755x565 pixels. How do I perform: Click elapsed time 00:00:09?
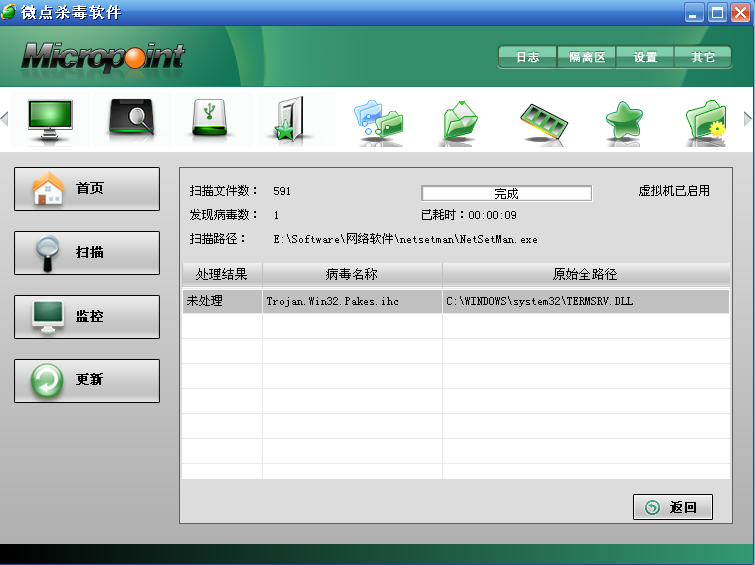(492, 215)
